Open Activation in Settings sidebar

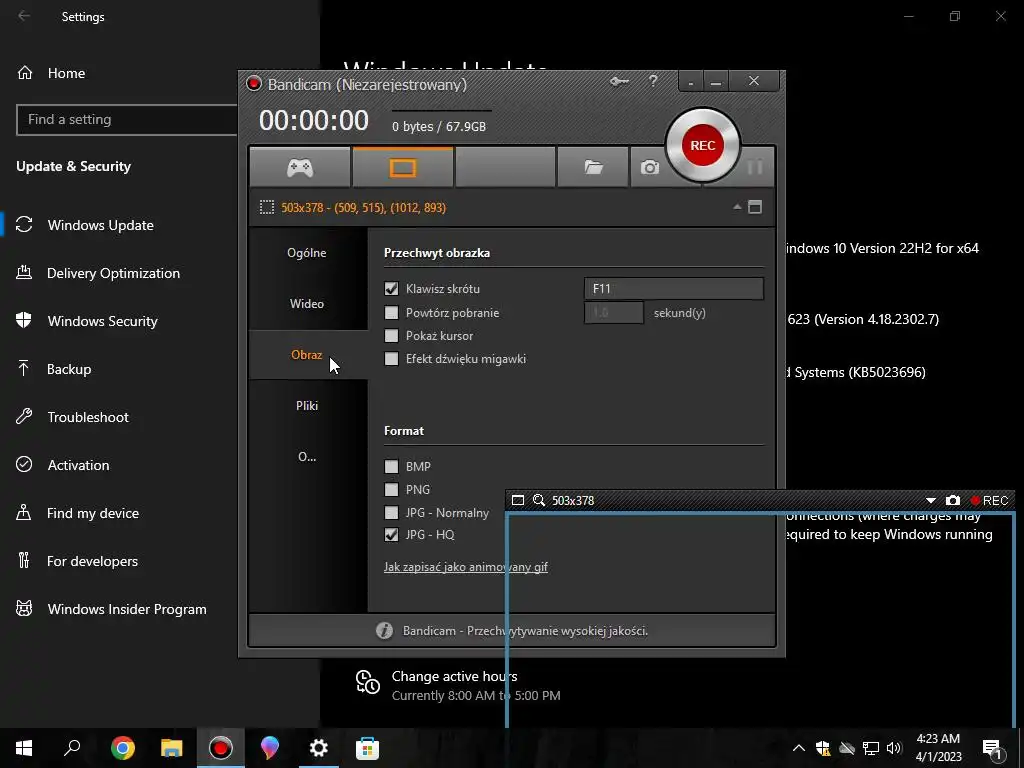tap(78, 465)
